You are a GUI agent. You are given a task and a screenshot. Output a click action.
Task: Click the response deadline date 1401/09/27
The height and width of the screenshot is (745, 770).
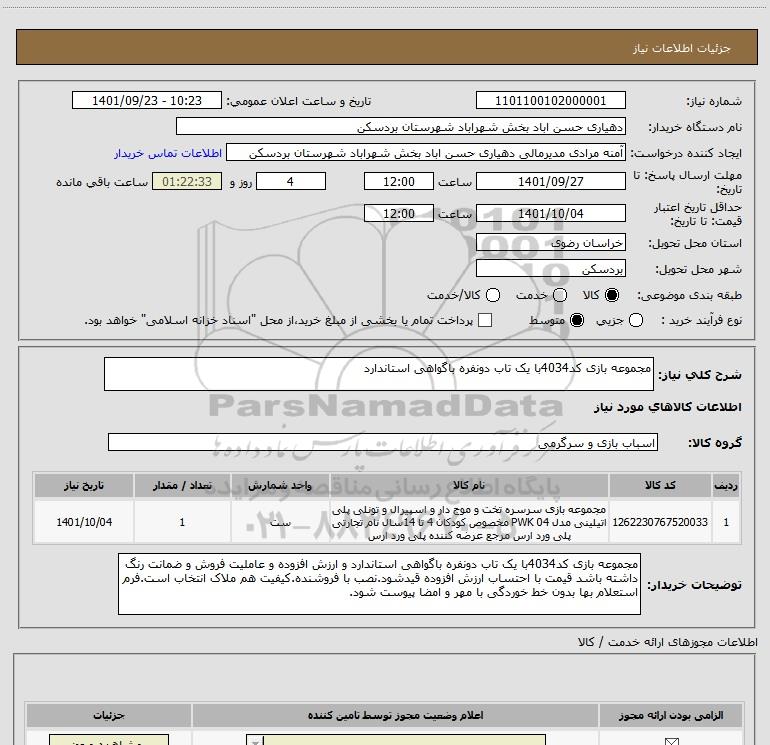click(x=550, y=181)
